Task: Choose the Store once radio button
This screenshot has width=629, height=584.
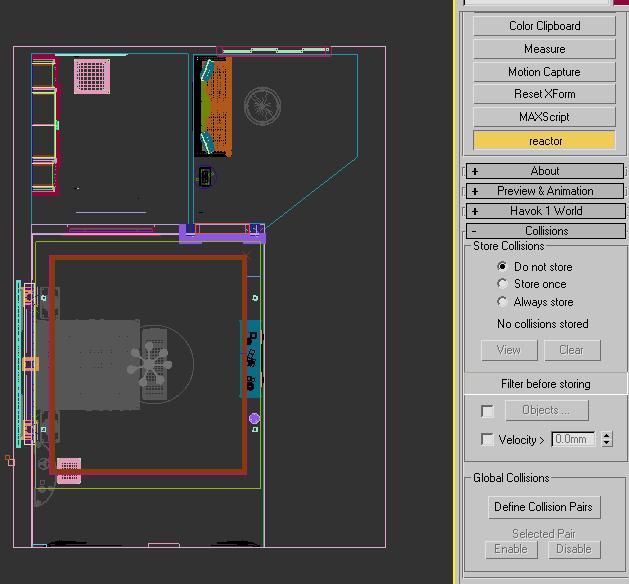Action: coord(503,284)
